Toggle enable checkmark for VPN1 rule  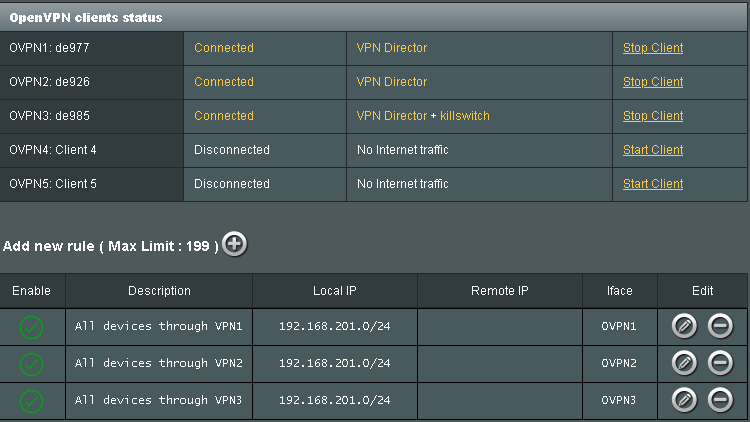point(32,327)
